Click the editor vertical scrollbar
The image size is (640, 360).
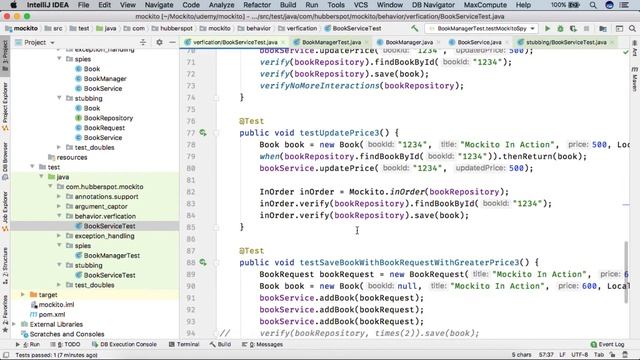pos(626,272)
